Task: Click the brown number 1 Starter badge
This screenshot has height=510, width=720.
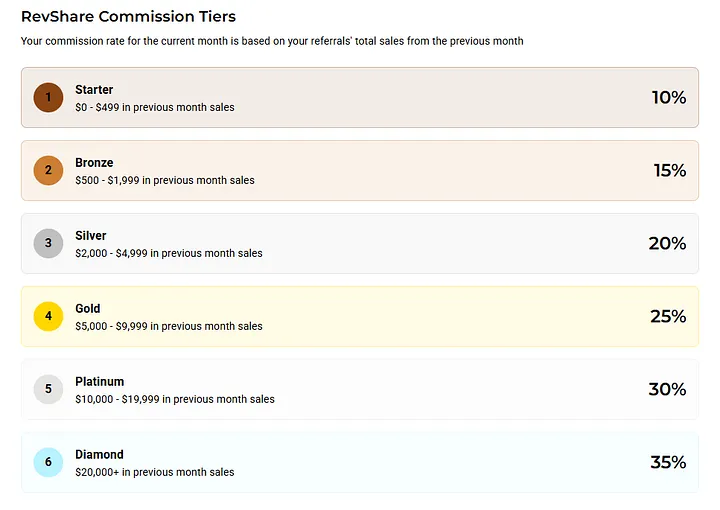Action: point(48,97)
